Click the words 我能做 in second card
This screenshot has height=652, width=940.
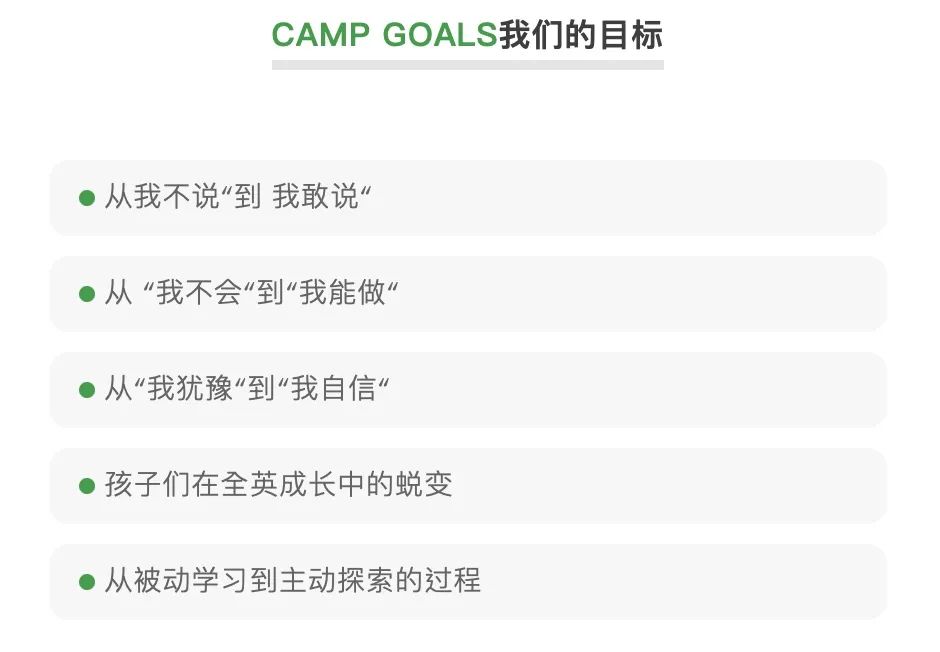click(342, 292)
